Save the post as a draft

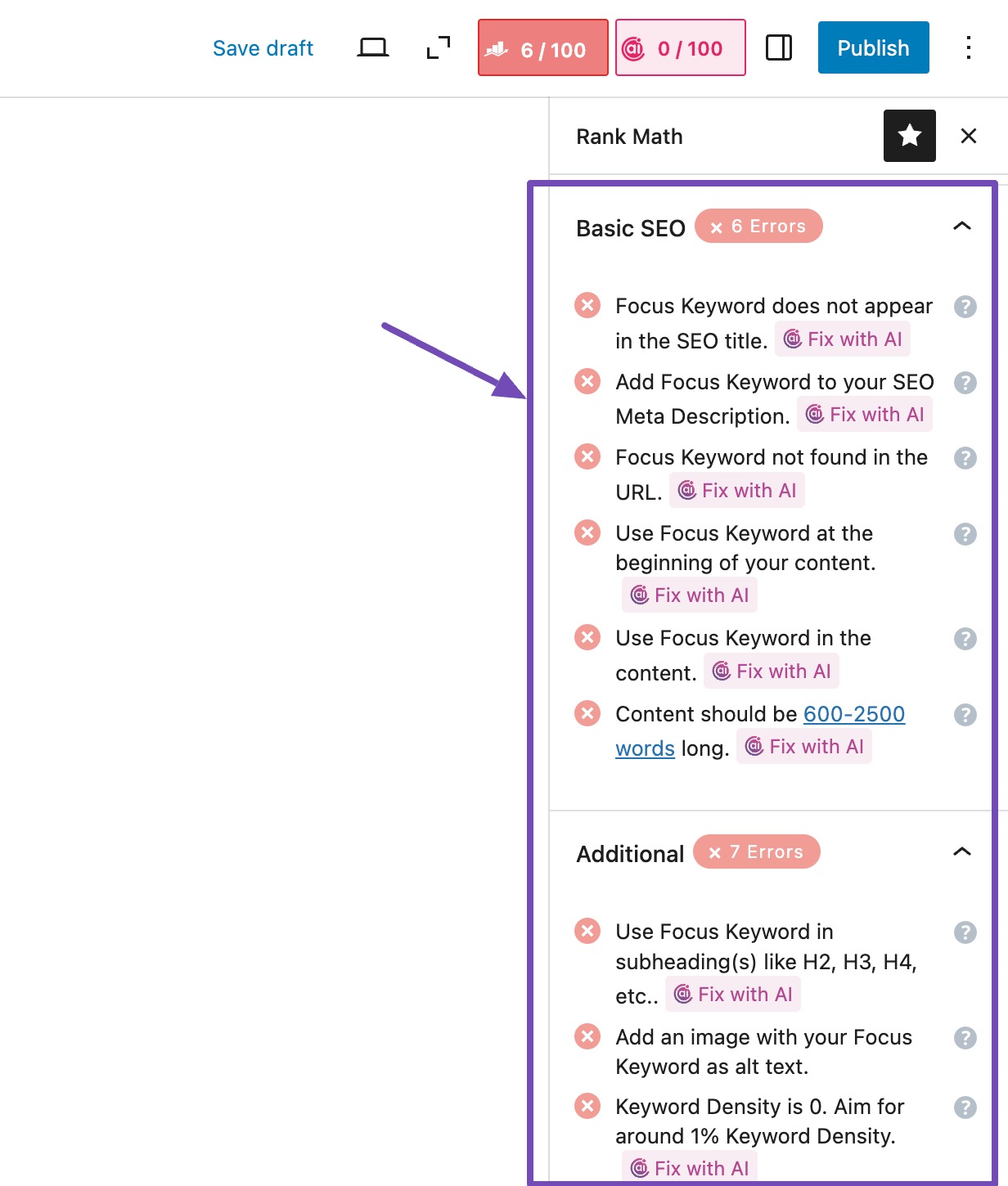tap(263, 47)
